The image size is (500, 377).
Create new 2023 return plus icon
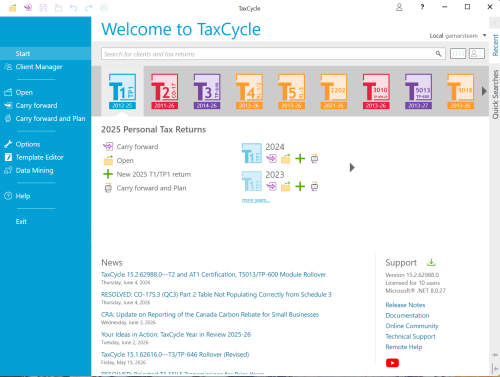[x=300, y=186]
